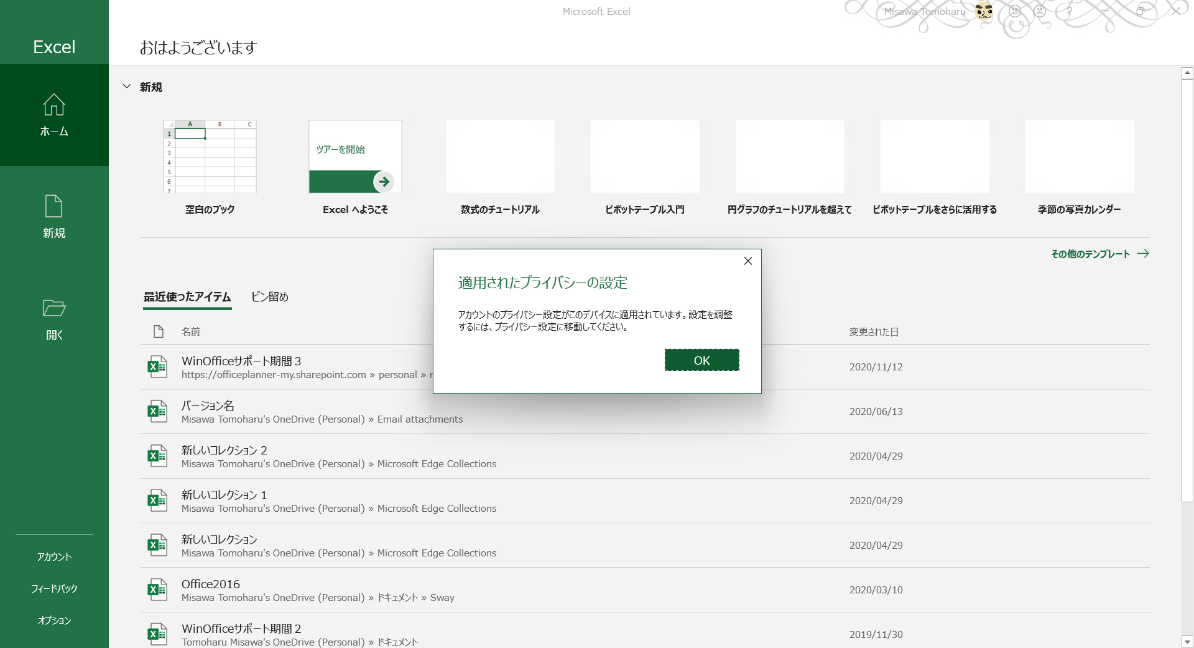
Task: Click the tour's green arrow icon
Action: pyautogui.click(x=384, y=181)
